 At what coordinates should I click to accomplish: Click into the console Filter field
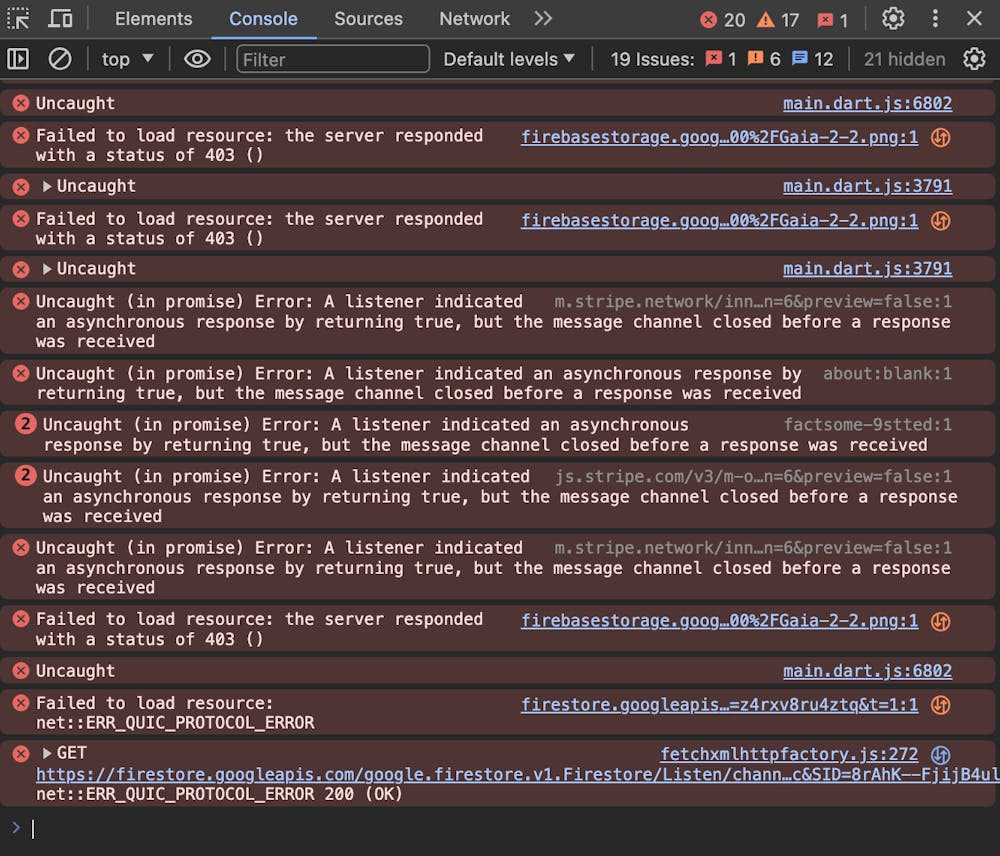tap(333, 59)
